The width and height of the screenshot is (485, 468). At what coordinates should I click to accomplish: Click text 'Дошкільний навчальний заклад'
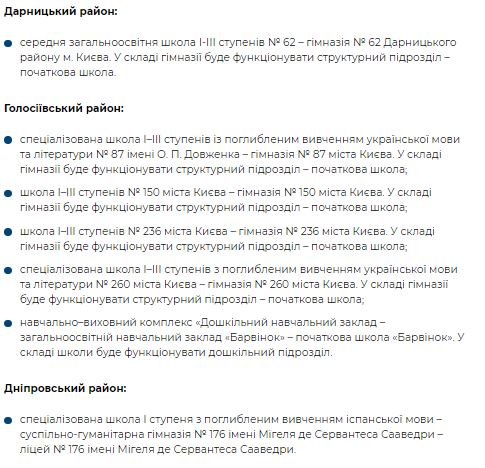[x=289, y=322]
